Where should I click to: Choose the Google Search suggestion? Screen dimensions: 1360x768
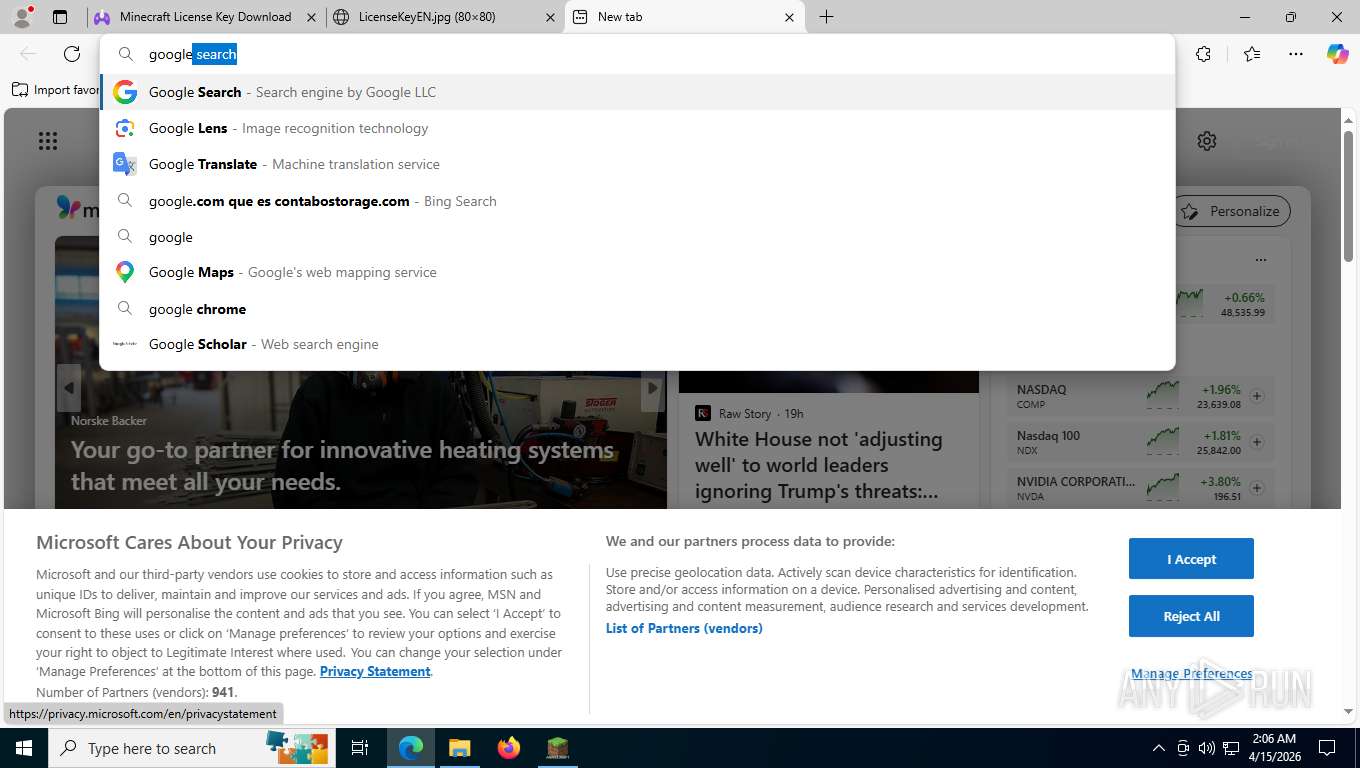[637, 92]
